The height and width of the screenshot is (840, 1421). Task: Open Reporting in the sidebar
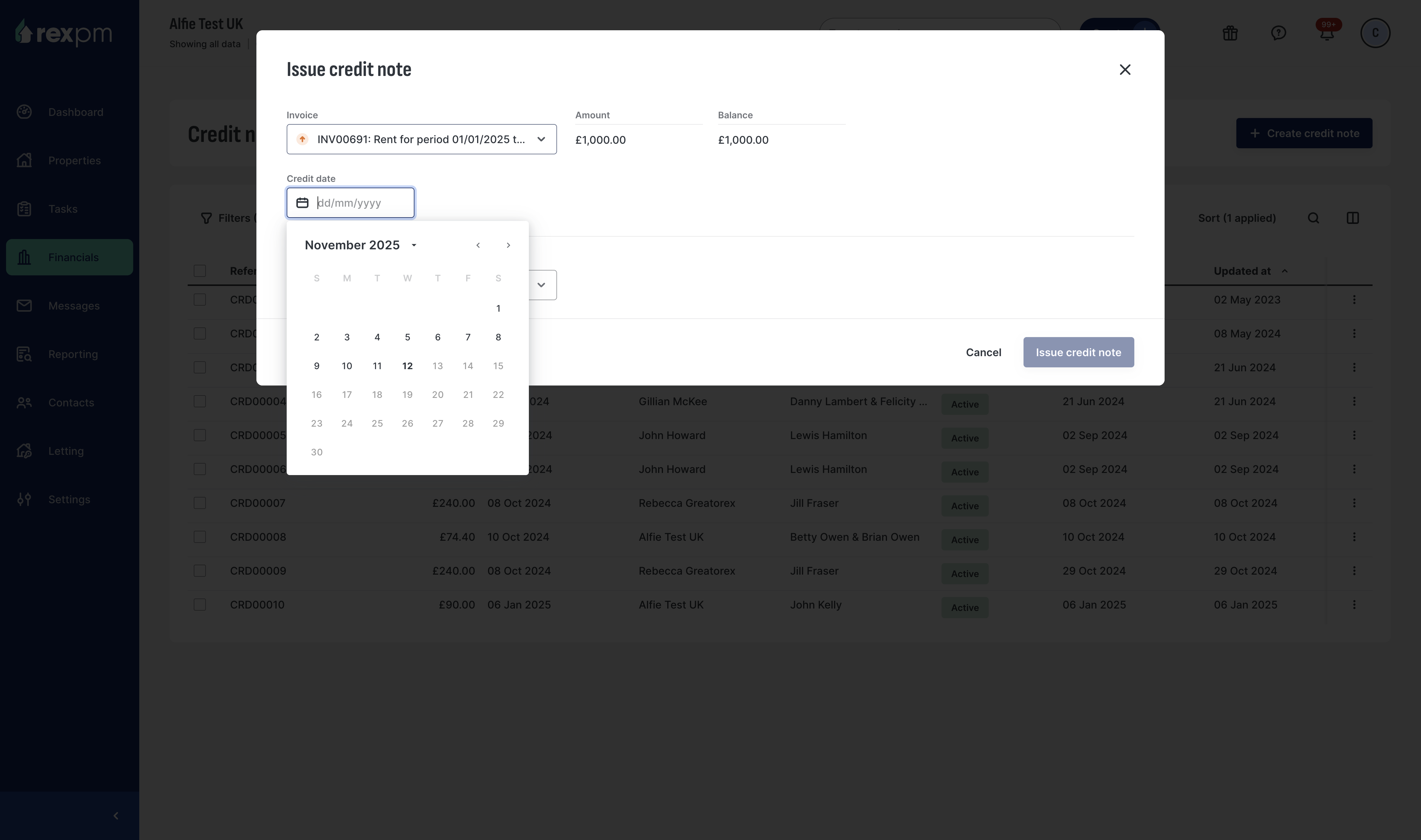(70, 354)
